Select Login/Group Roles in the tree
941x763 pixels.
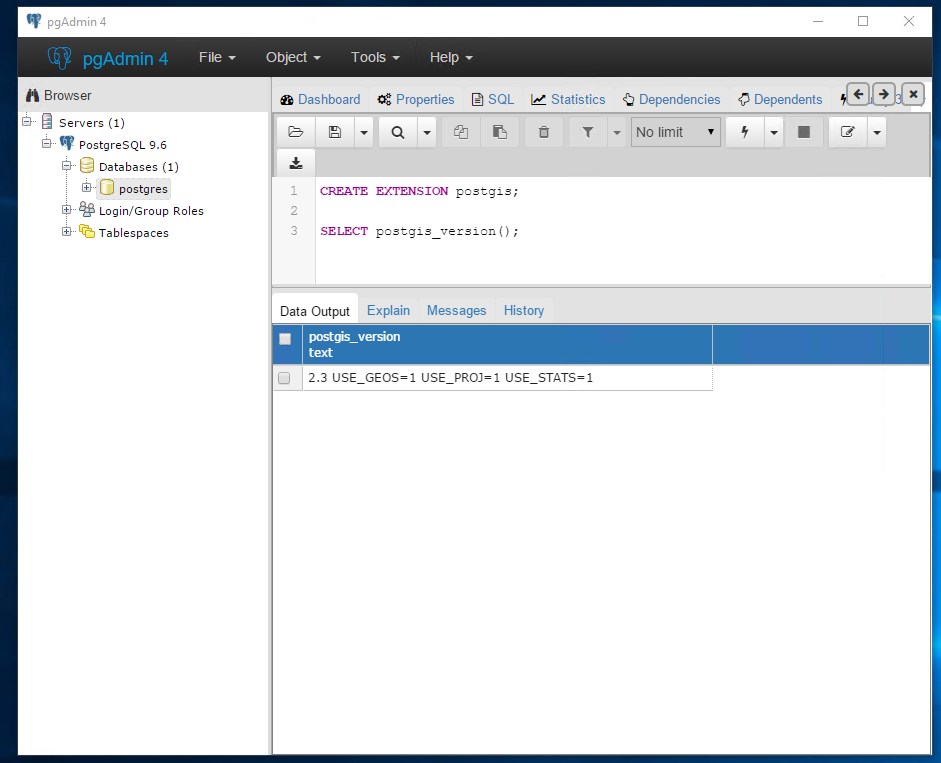click(151, 211)
